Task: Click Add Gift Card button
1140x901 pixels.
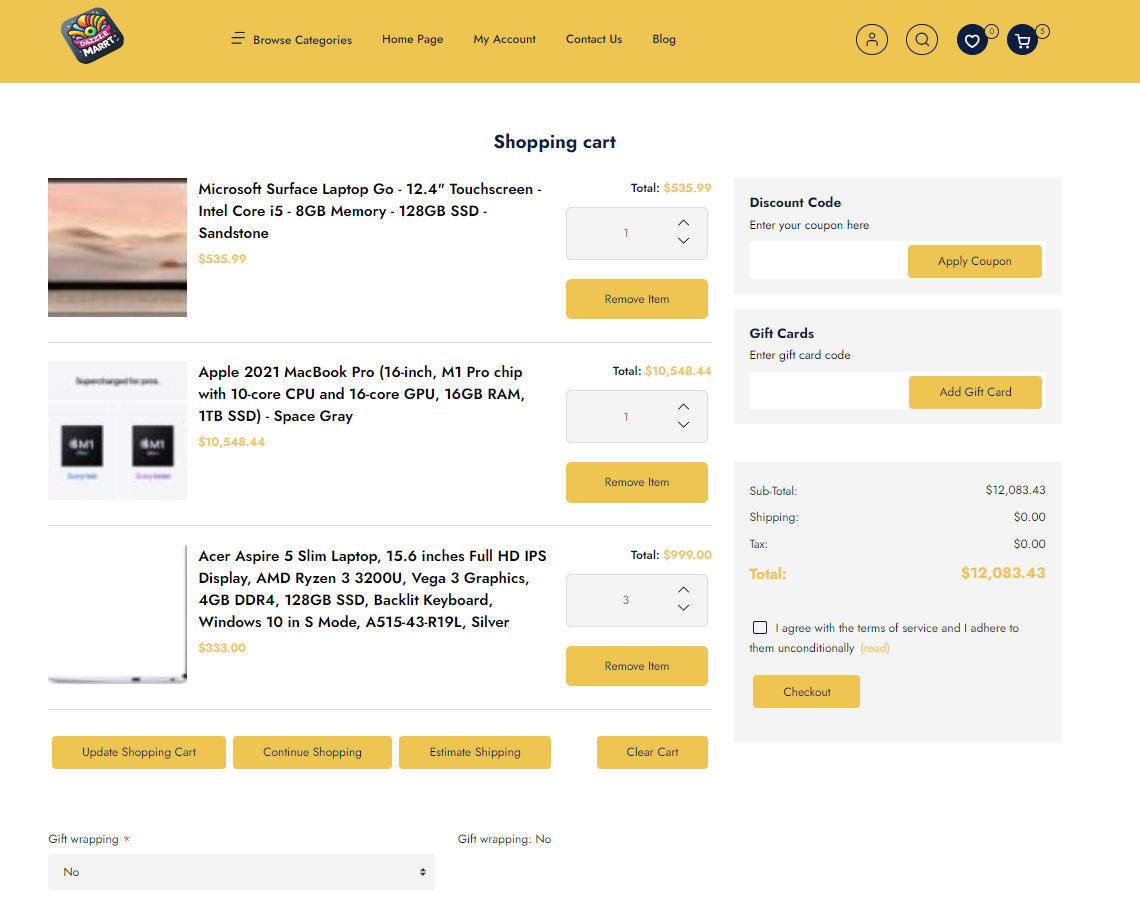Action: [x=975, y=392]
